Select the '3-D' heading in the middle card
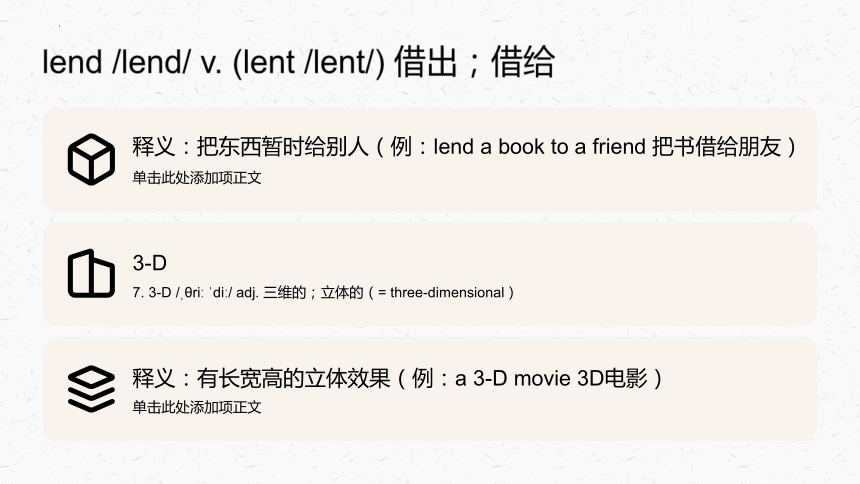The width and height of the screenshot is (860, 484). pos(149,263)
